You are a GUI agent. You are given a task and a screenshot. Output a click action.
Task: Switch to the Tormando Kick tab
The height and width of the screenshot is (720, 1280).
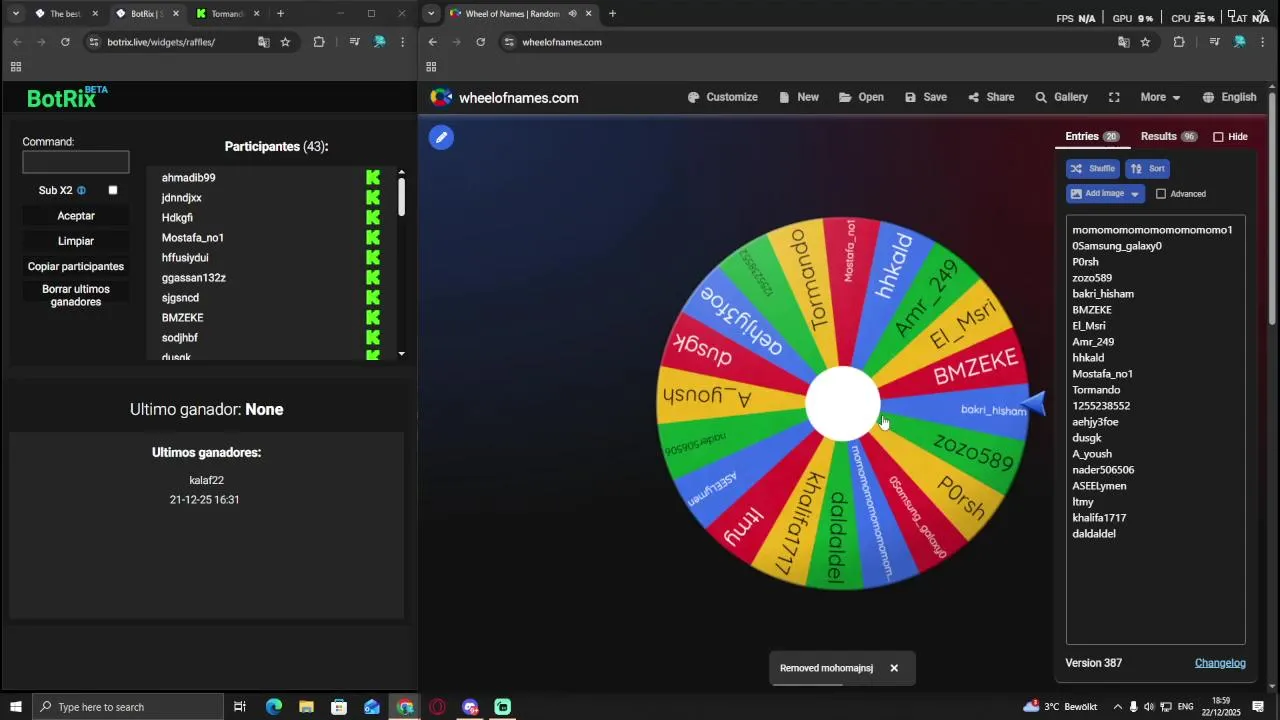point(227,14)
